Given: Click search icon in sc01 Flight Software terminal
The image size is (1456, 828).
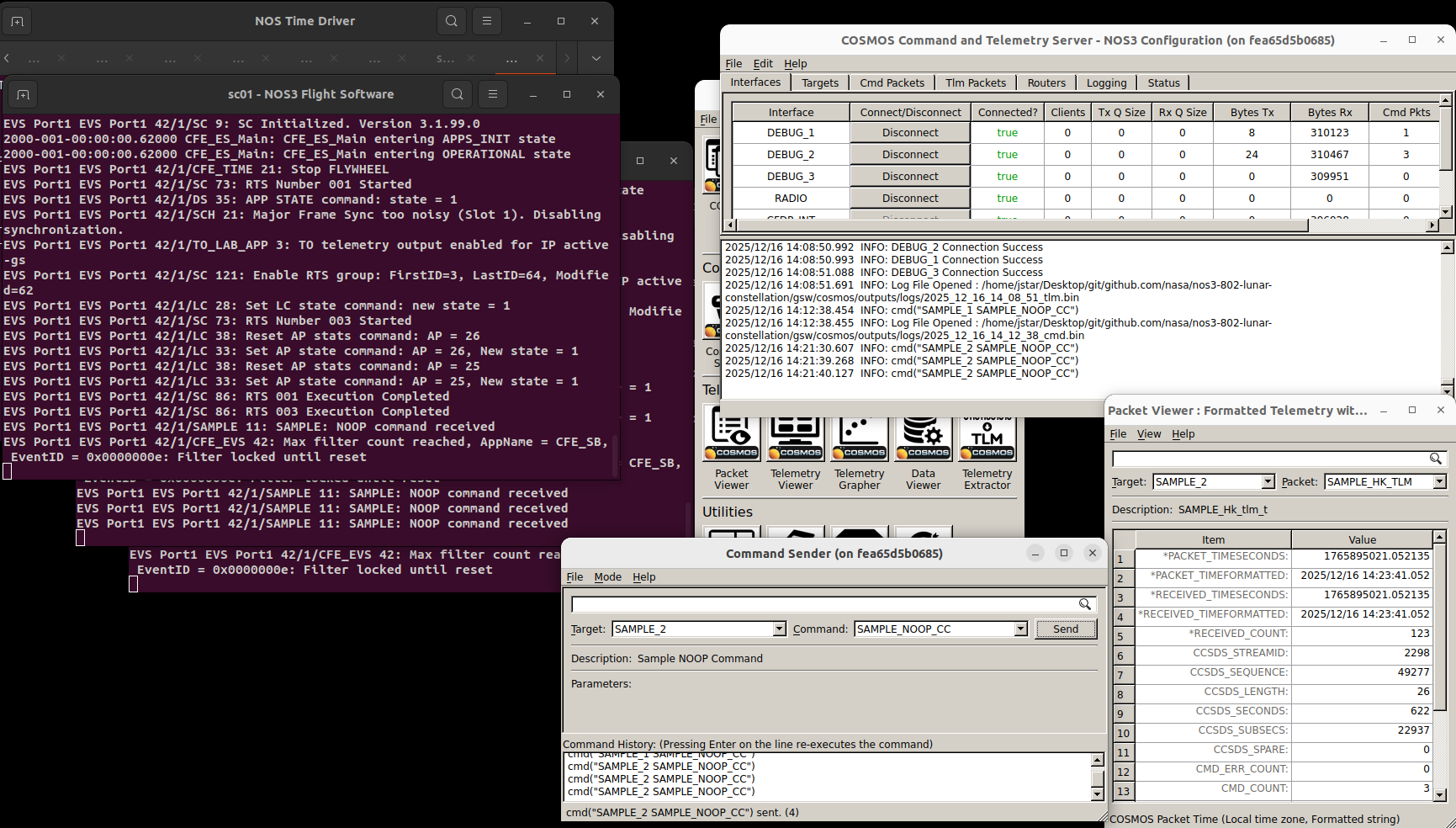Looking at the screenshot, I should coord(458,94).
